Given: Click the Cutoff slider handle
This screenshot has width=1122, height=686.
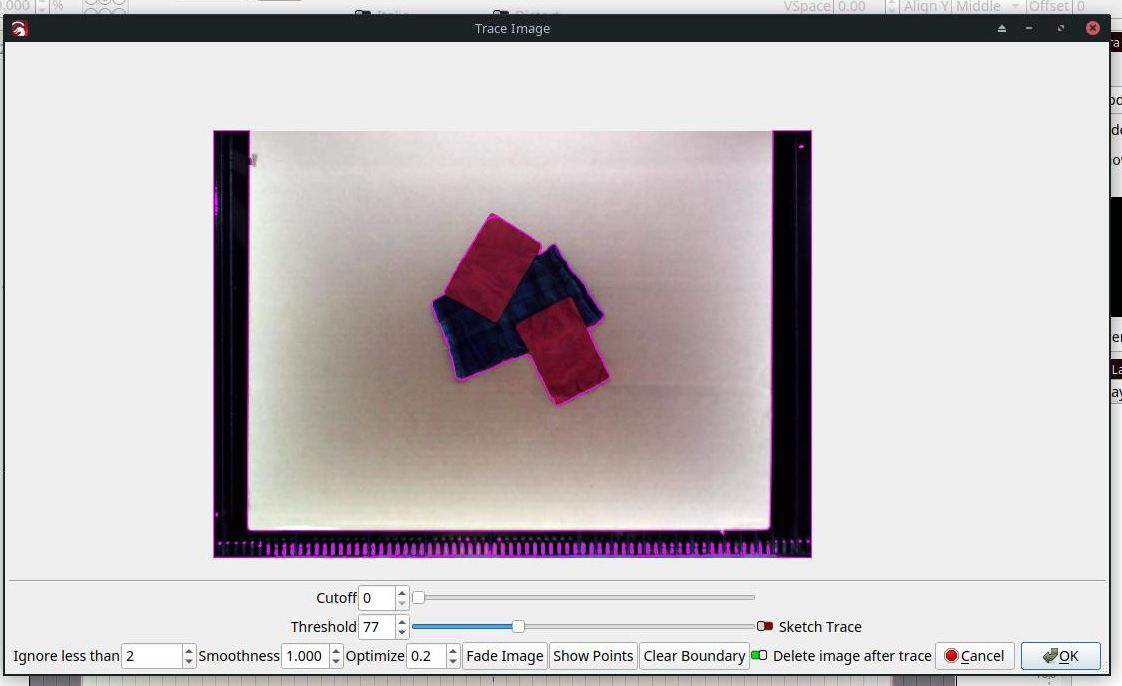Looking at the screenshot, I should tap(419, 597).
